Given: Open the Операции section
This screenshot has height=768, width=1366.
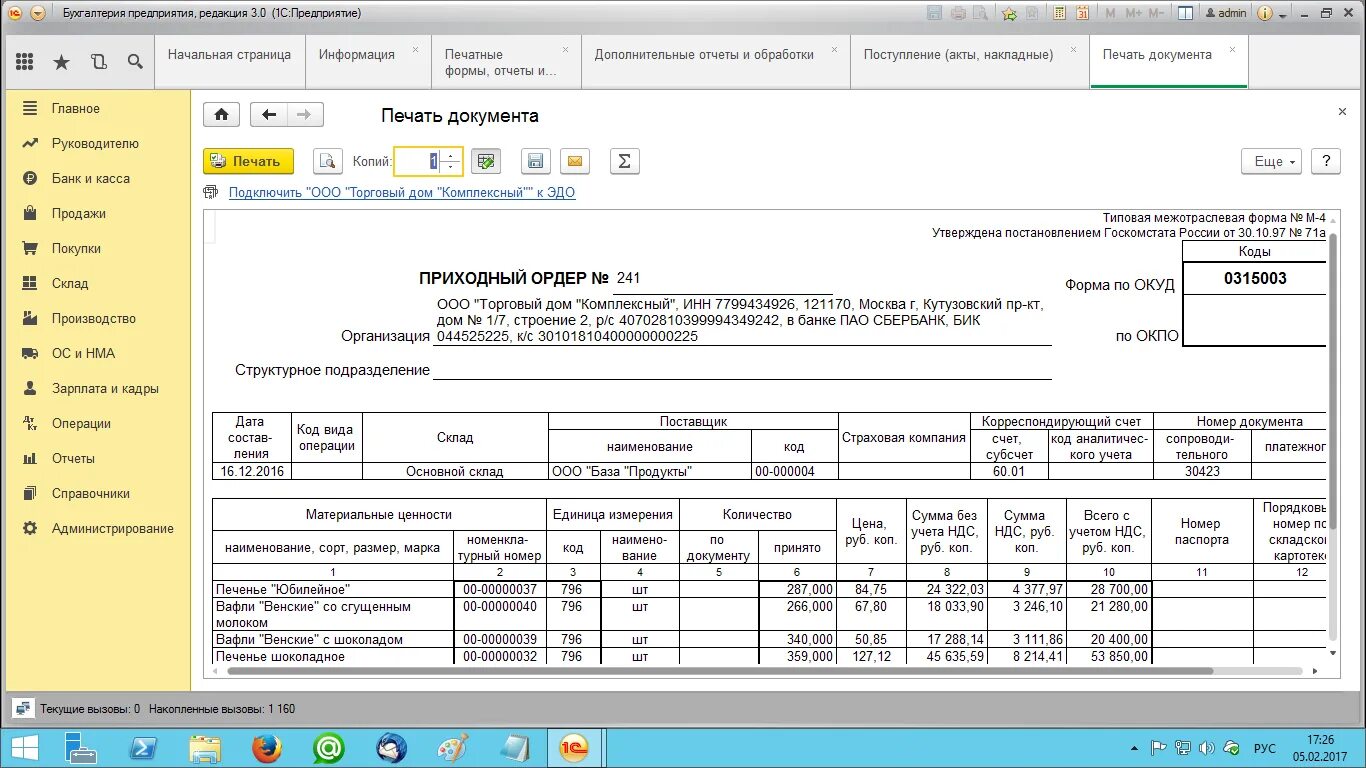Looking at the screenshot, I should 96,423.
